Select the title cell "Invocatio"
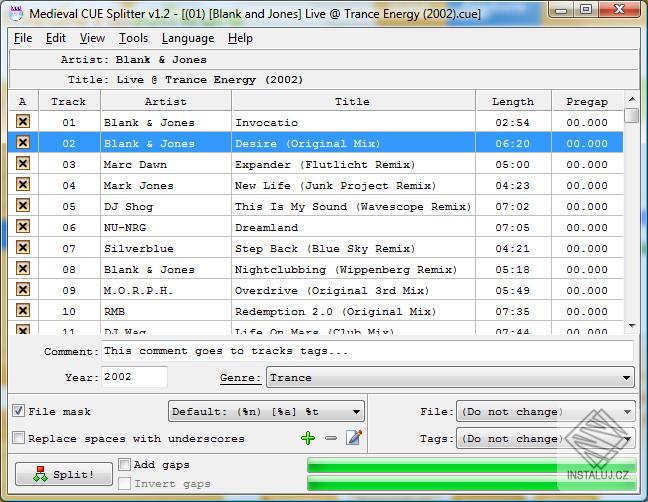The width and height of the screenshot is (648, 502). (x=353, y=122)
